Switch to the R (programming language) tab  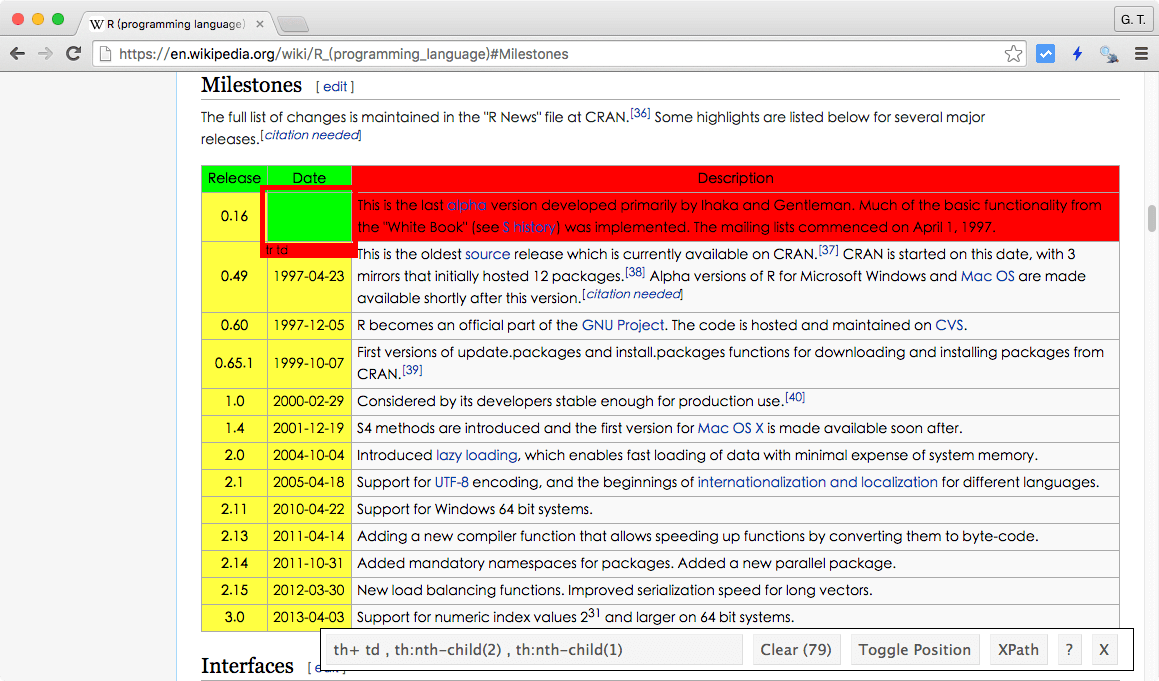[x=167, y=23]
